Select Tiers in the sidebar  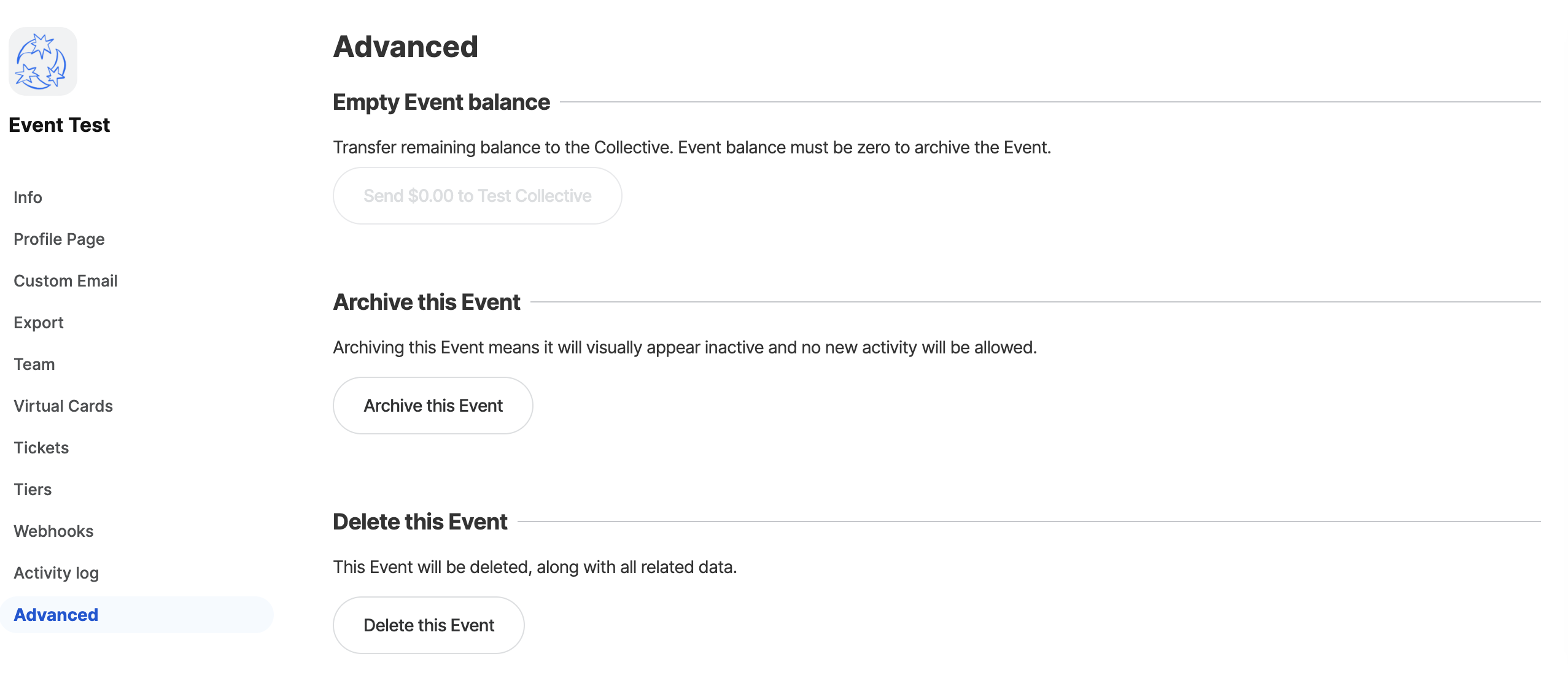pyautogui.click(x=33, y=490)
